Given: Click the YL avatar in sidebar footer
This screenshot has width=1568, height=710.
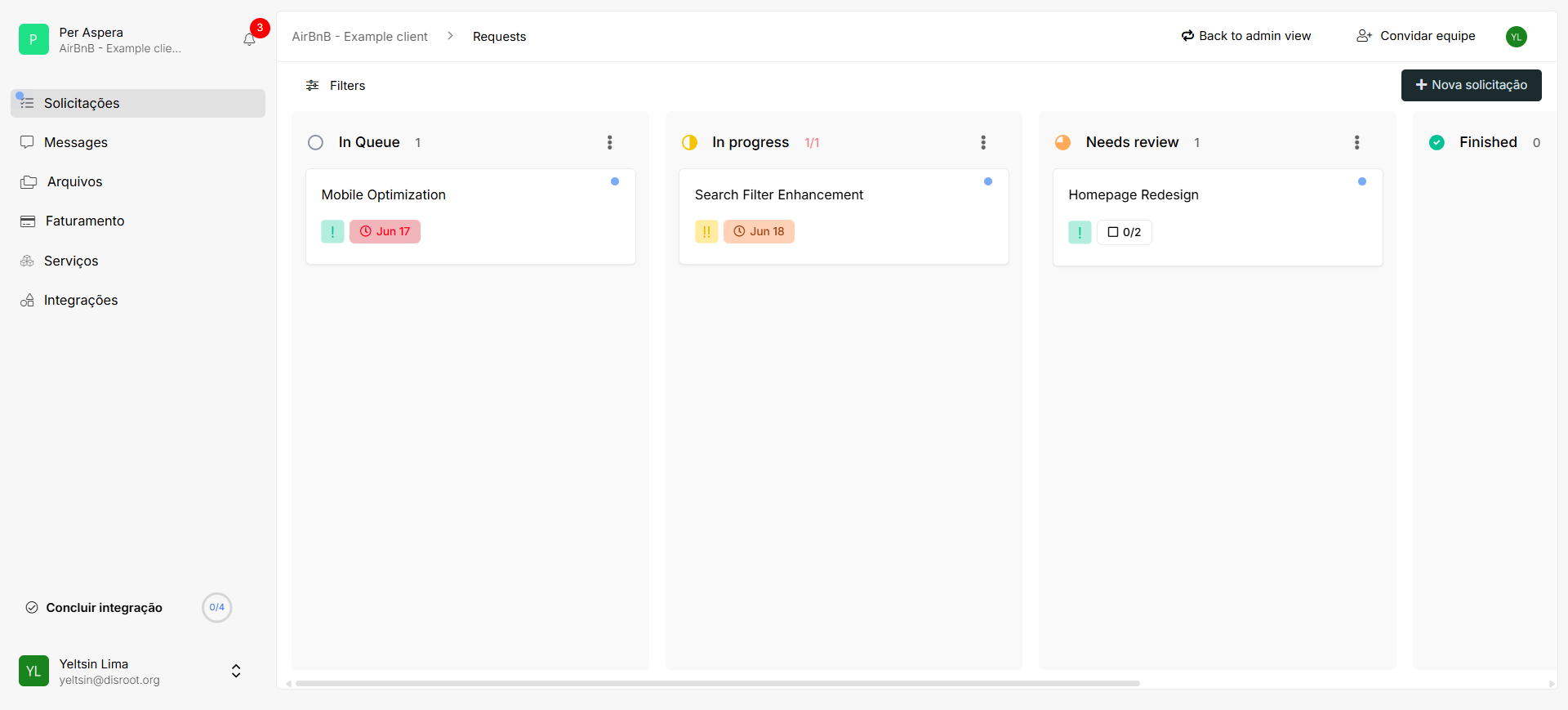Looking at the screenshot, I should click(33, 671).
